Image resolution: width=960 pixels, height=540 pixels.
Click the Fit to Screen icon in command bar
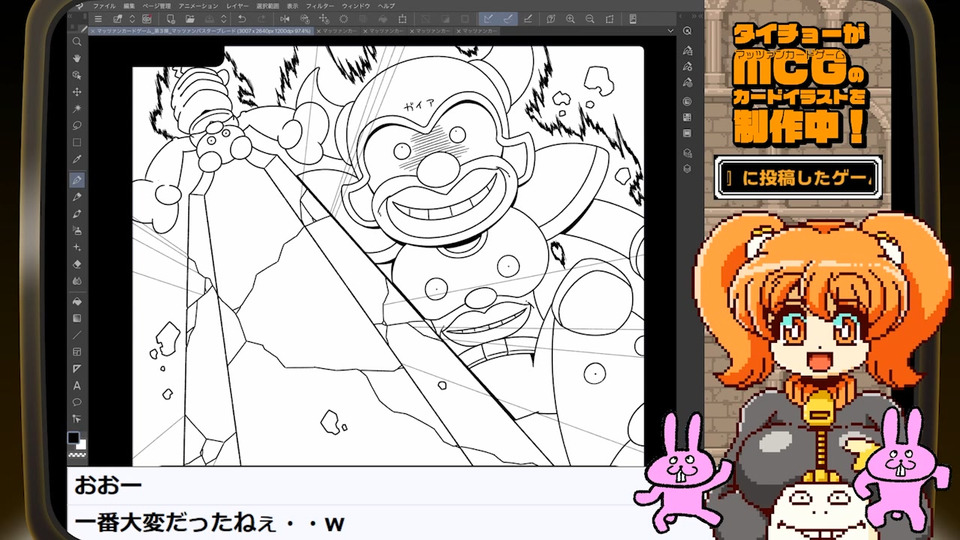tap(609, 19)
